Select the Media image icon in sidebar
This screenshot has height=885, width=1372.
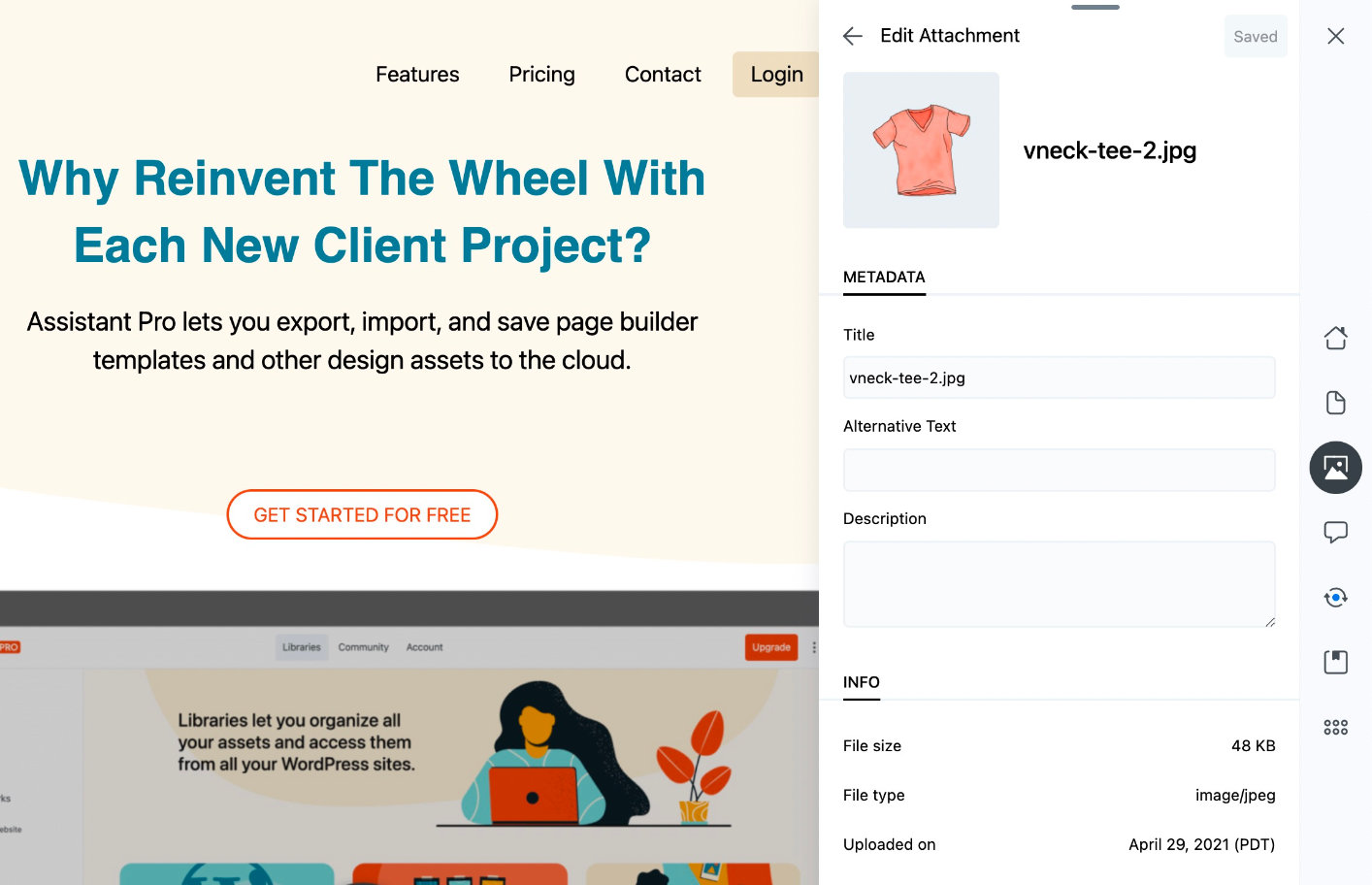(x=1335, y=468)
